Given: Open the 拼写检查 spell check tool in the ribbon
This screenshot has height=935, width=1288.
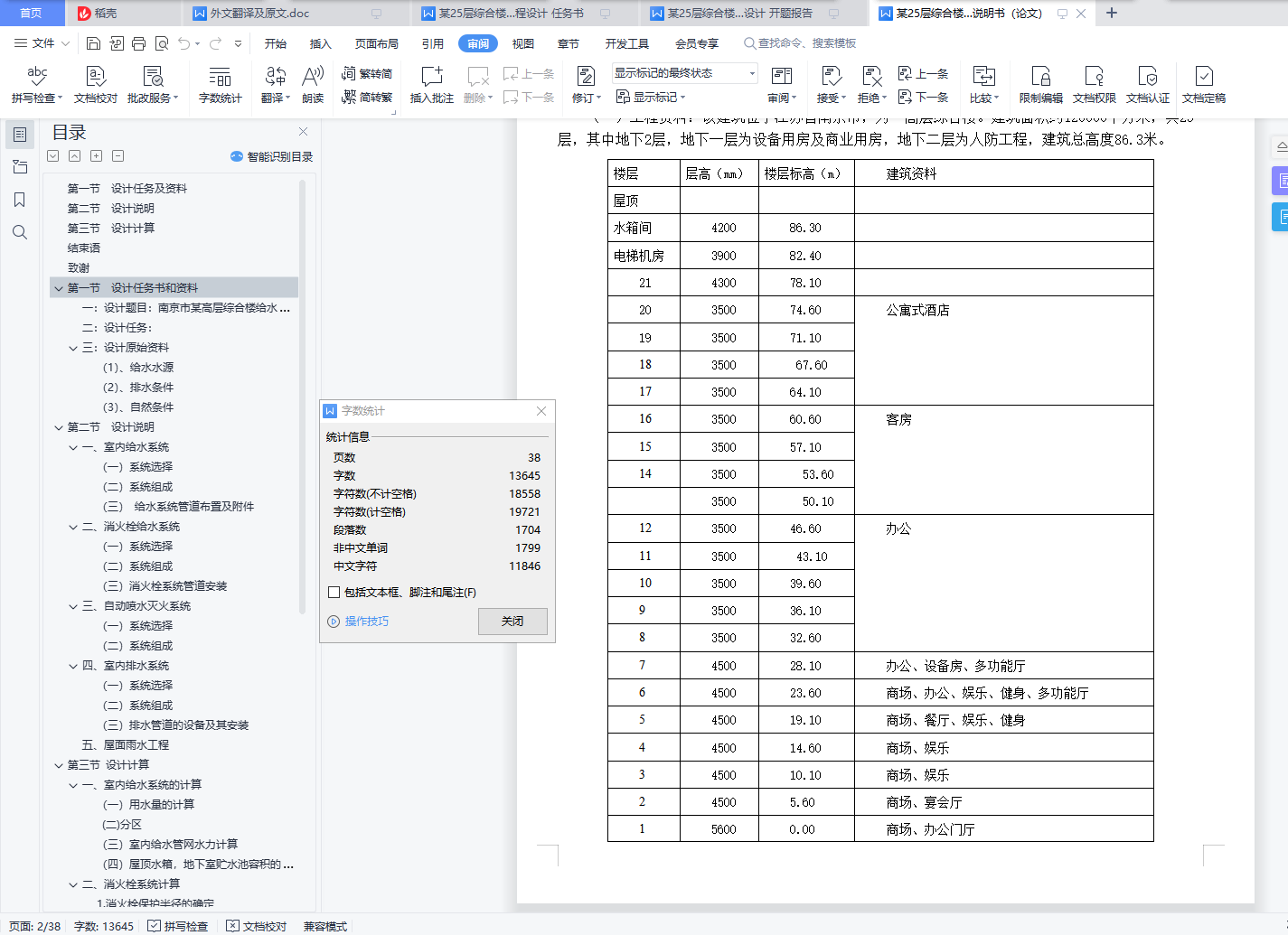Looking at the screenshot, I should 36,85.
